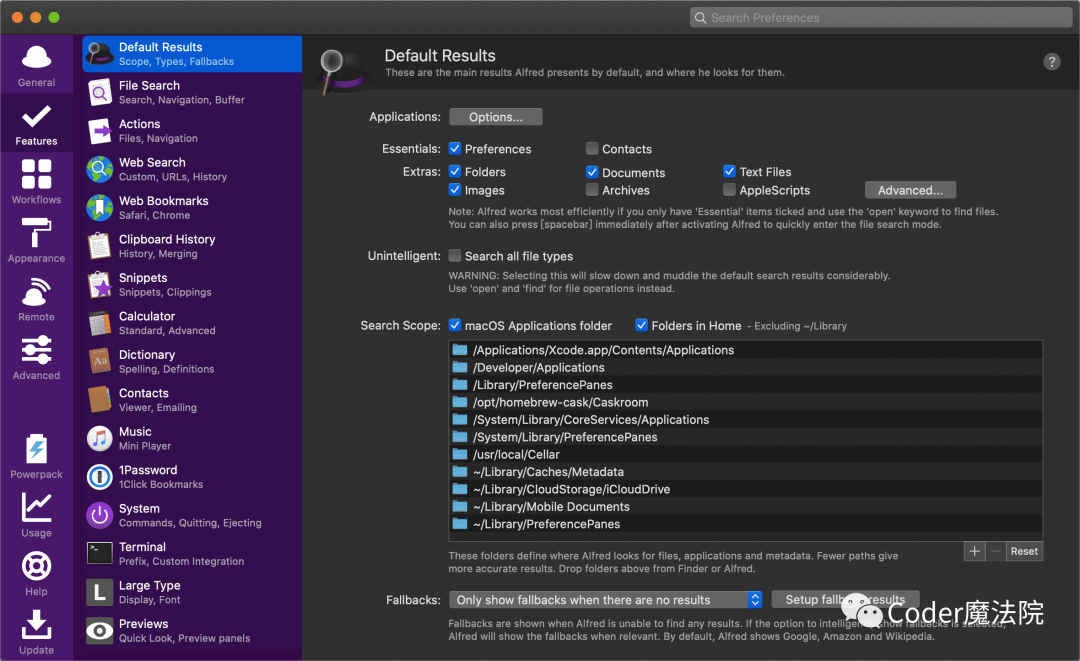
Task: Click the Web Bookmarks globe icon
Action: tap(100, 208)
